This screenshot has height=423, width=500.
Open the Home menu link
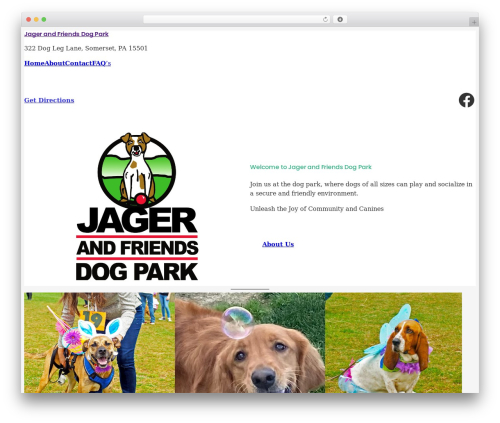pos(34,63)
